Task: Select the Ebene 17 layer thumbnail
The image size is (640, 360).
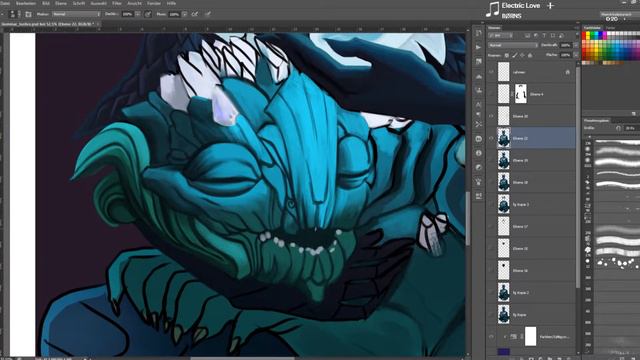Action: click(504, 226)
